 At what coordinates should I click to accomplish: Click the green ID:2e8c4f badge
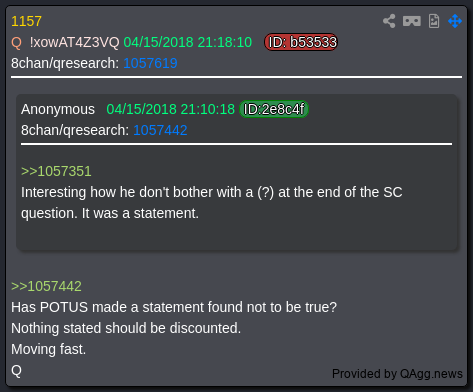pos(274,109)
